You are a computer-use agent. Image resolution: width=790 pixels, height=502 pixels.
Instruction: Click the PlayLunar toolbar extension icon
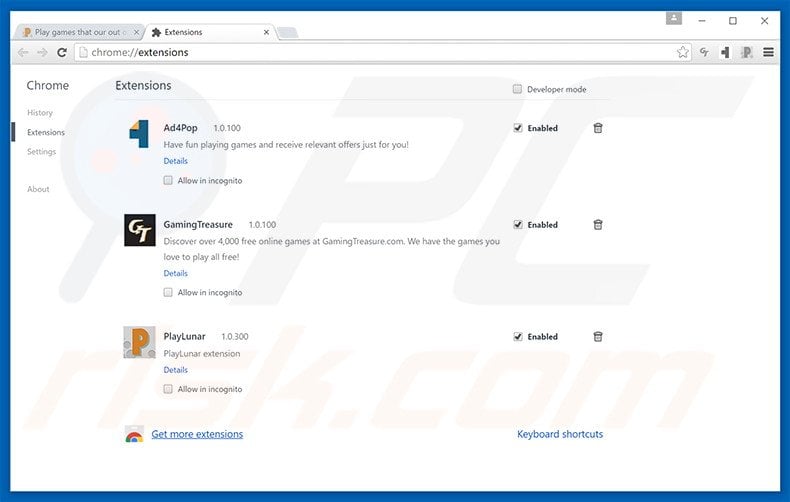click(747, 52)
